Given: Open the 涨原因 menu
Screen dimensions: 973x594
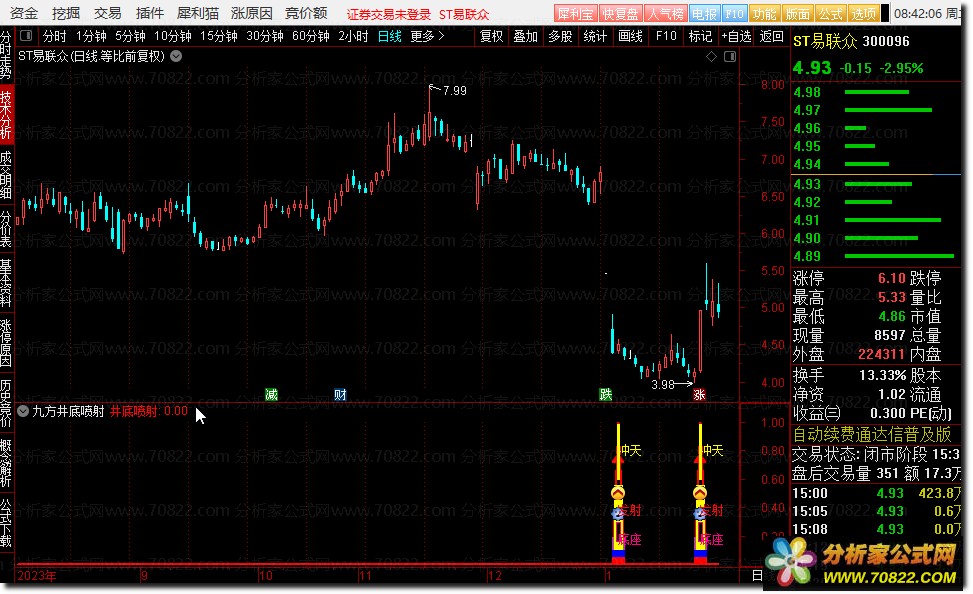Looking at the screenshot, I should (251, 13).
